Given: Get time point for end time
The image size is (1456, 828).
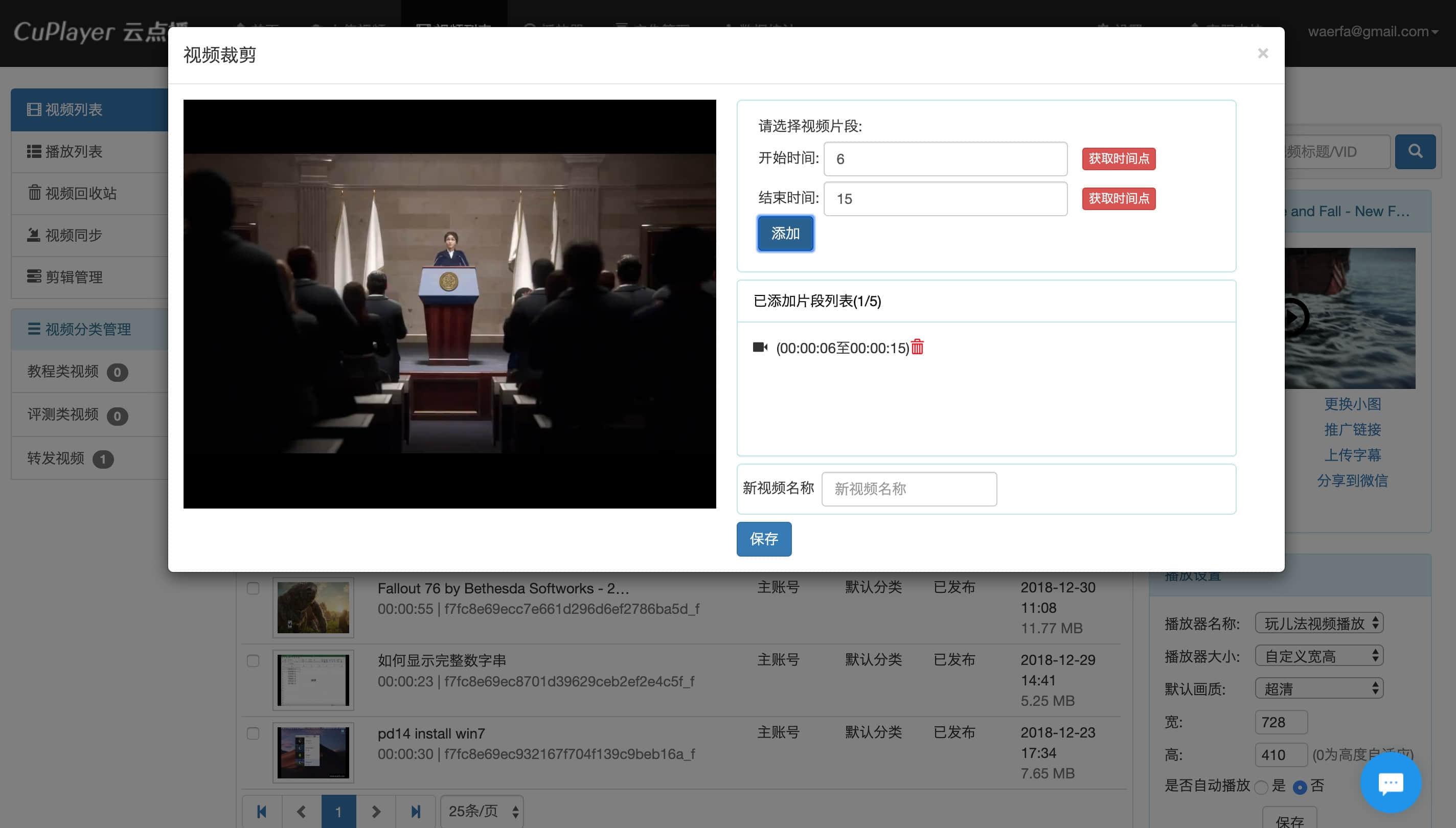Looking at the screenshot, I should pyautogui.click(x=1118, y=198).
